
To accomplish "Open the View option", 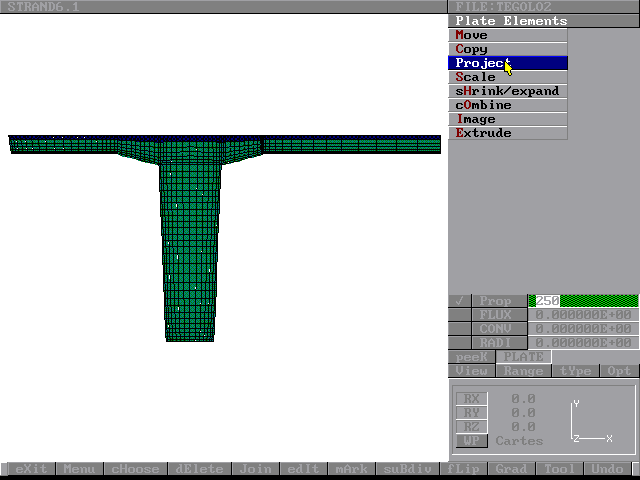I will click(x=471, y=371).
